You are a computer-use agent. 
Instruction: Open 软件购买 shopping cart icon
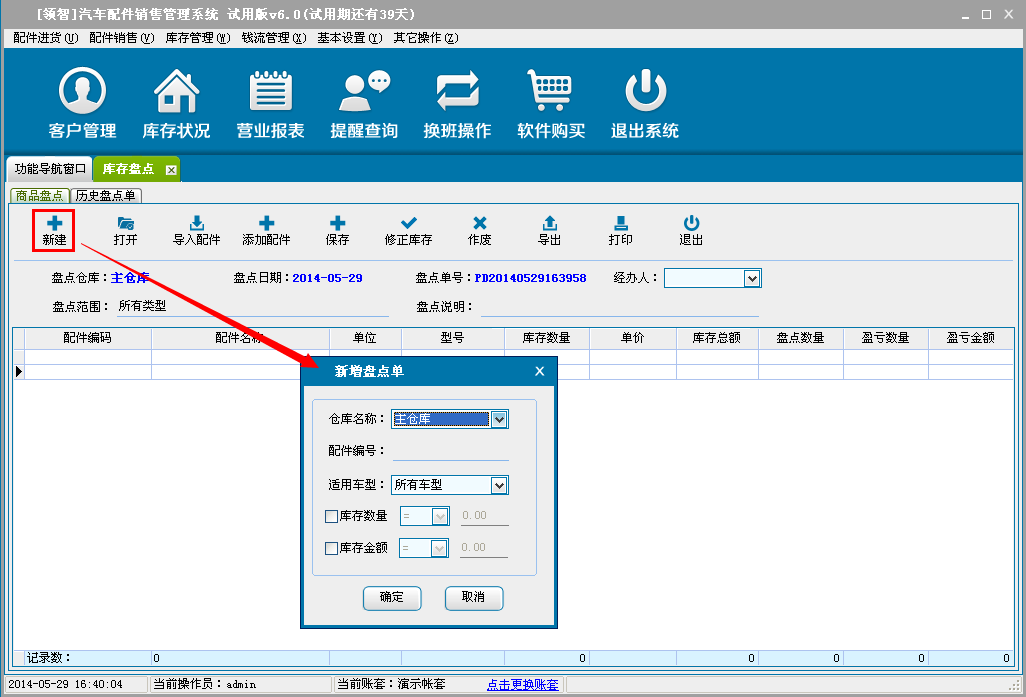[550, 92]
